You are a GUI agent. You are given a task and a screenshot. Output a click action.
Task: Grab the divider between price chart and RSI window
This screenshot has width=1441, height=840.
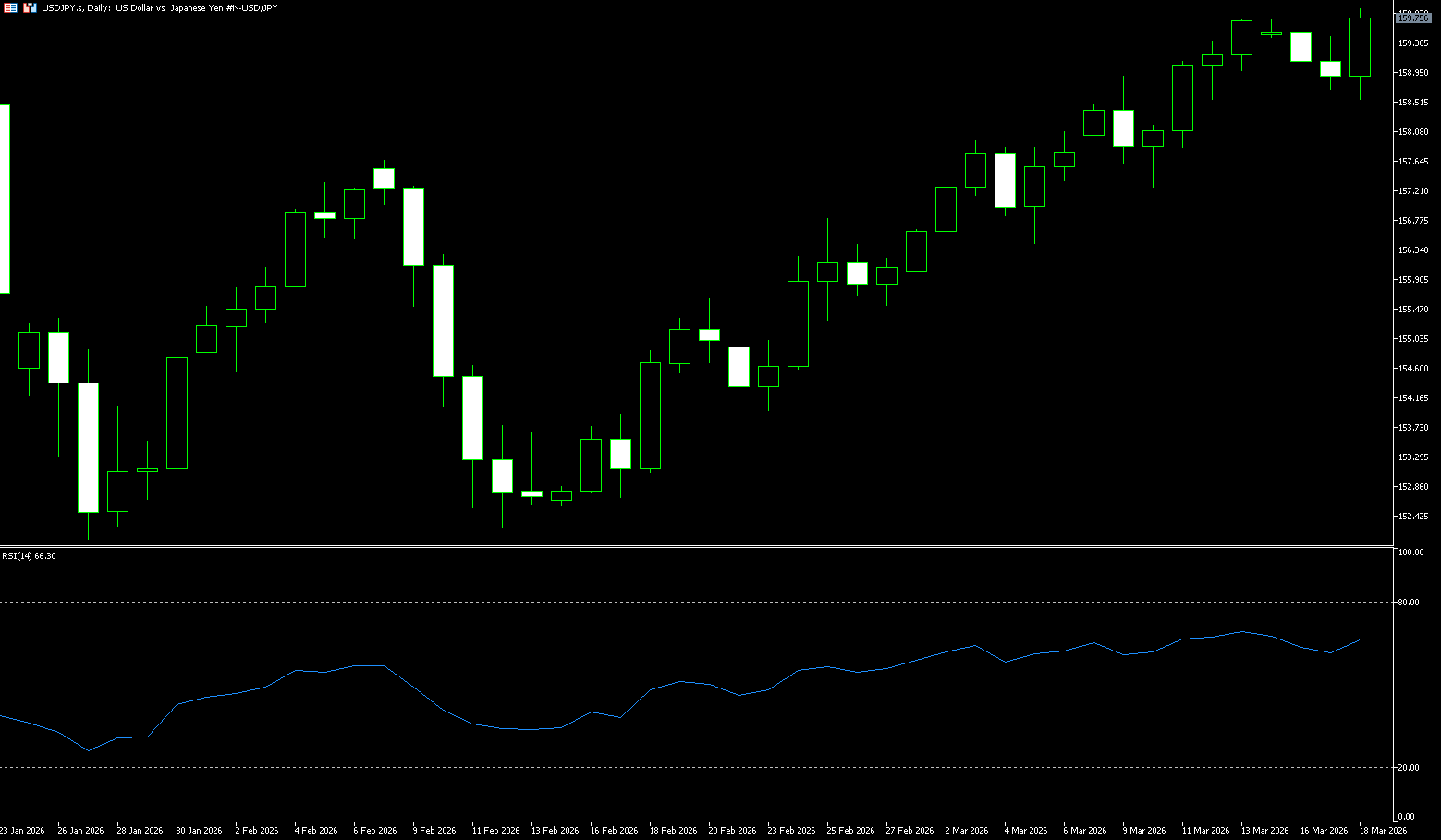tap(693, 546)
